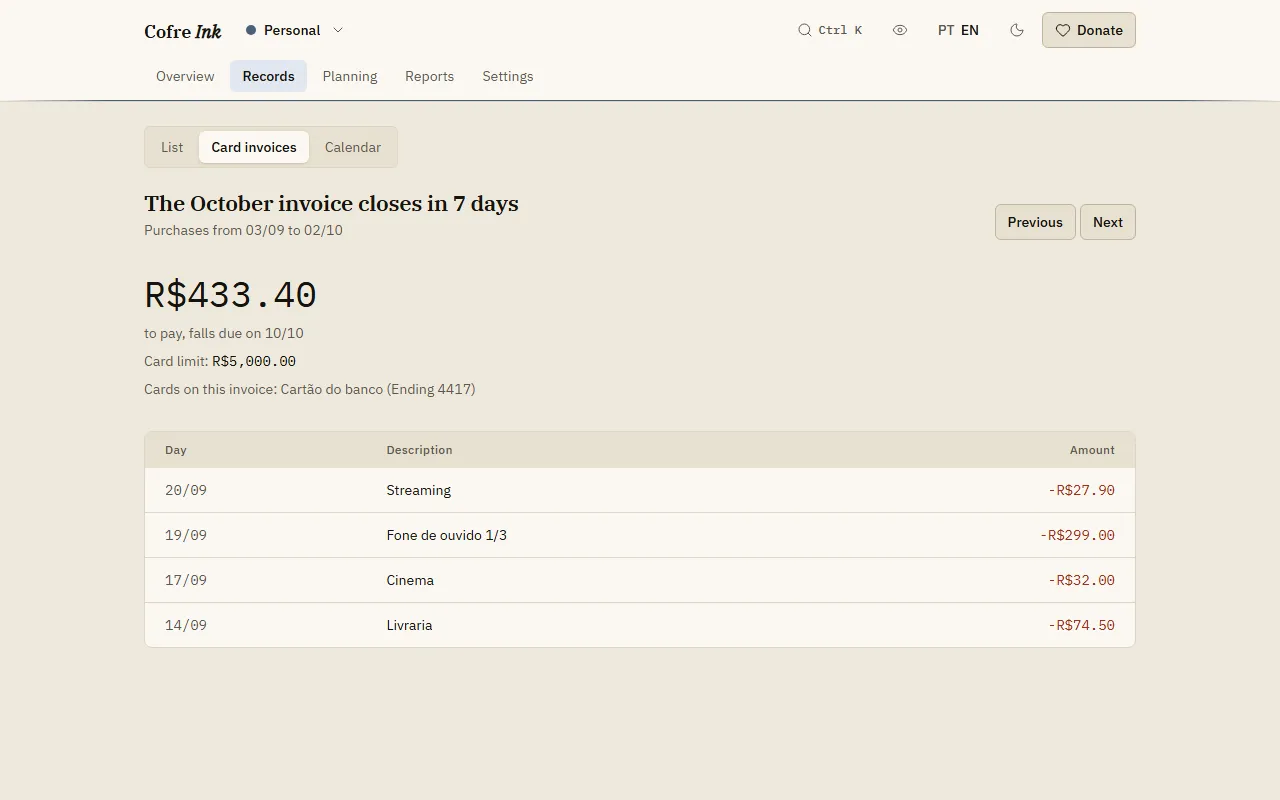Click the Day column header

[x=176, y=450]
